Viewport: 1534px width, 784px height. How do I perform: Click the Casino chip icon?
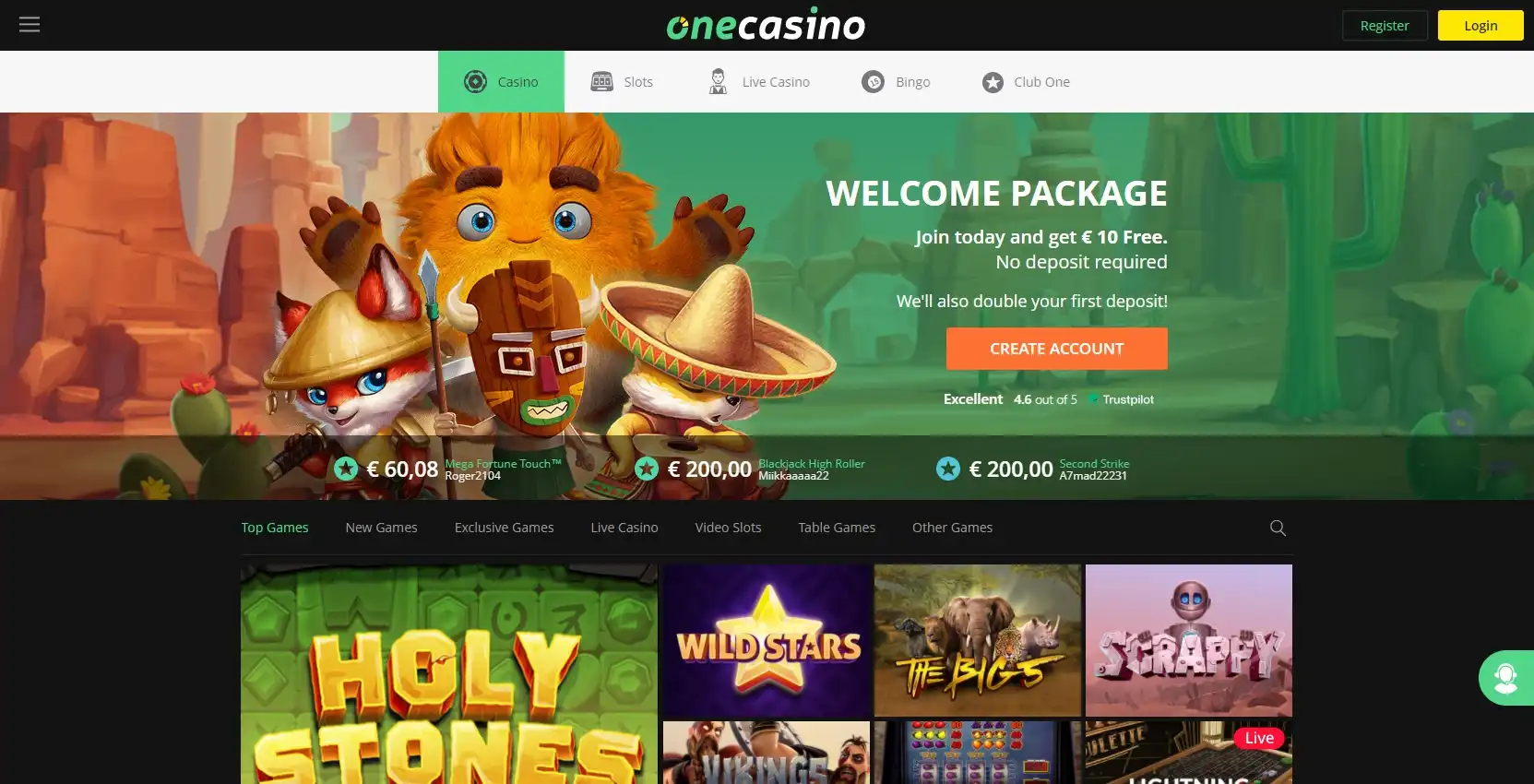pos(475,81)
